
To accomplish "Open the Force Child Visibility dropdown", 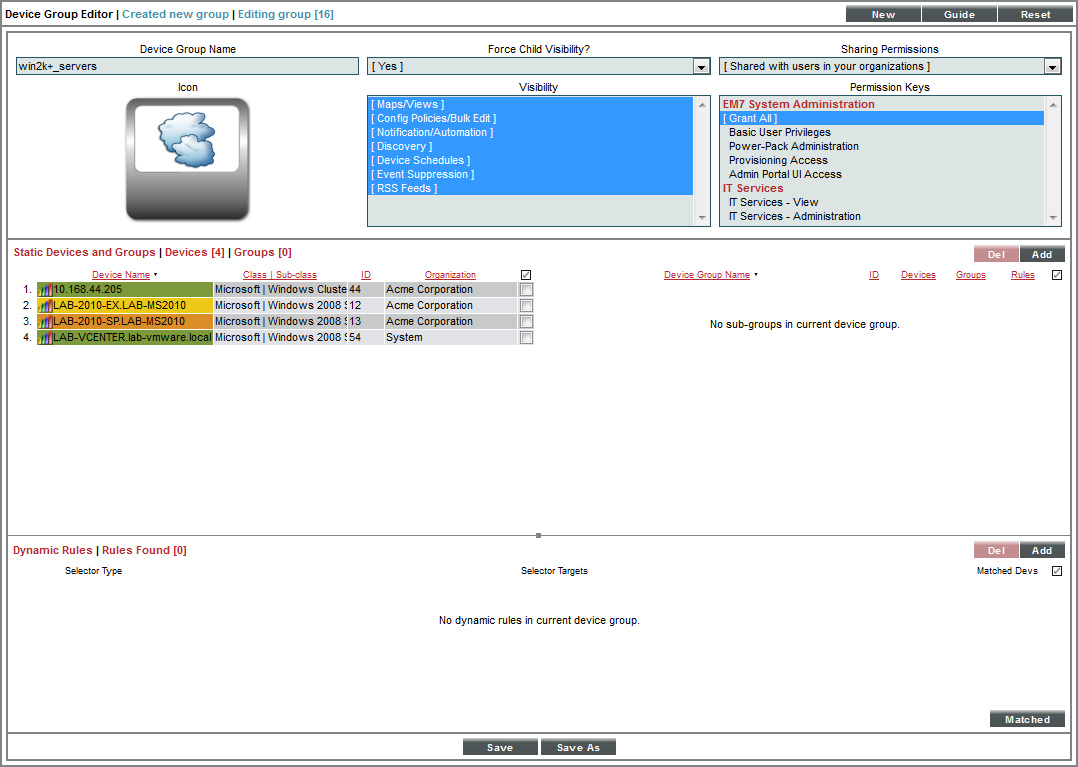I will pyautogui.click(x=701, y=65).
